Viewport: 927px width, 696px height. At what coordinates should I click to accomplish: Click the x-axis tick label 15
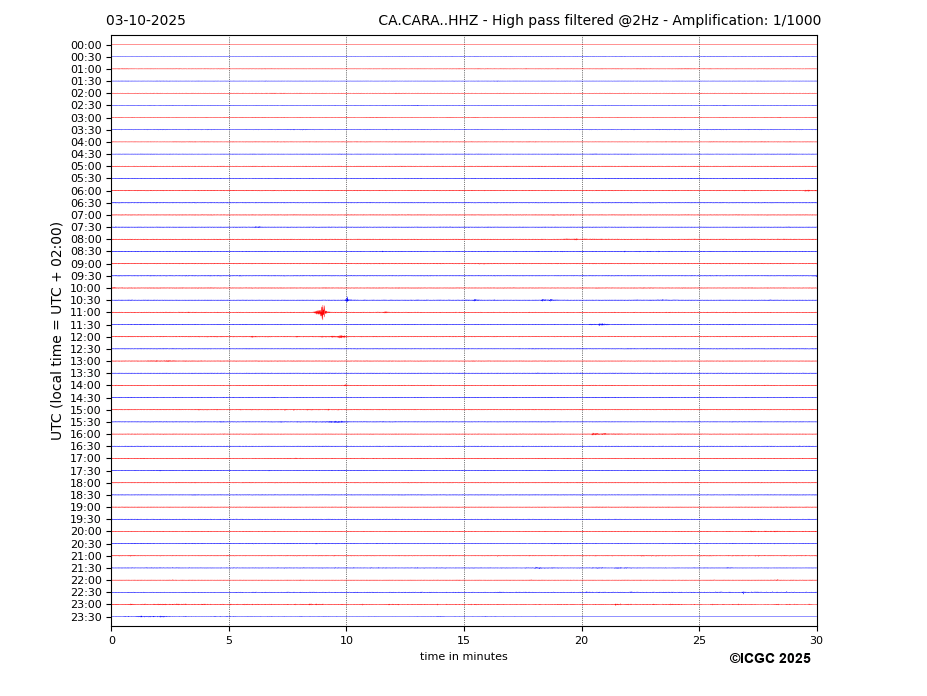(x=464, y=640)
